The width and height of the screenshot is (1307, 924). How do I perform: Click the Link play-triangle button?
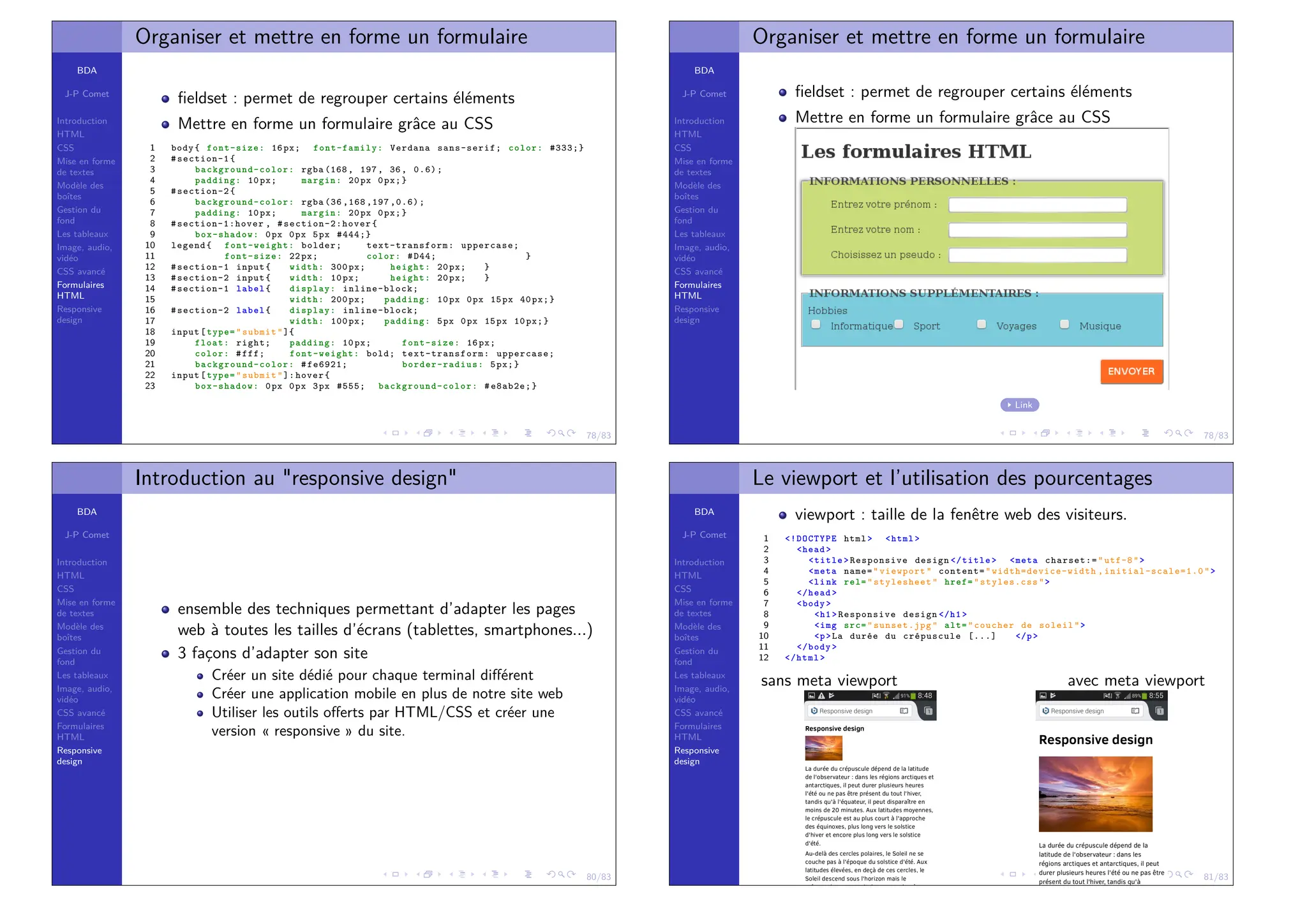pyautogui.click(x=1020, y=405)
